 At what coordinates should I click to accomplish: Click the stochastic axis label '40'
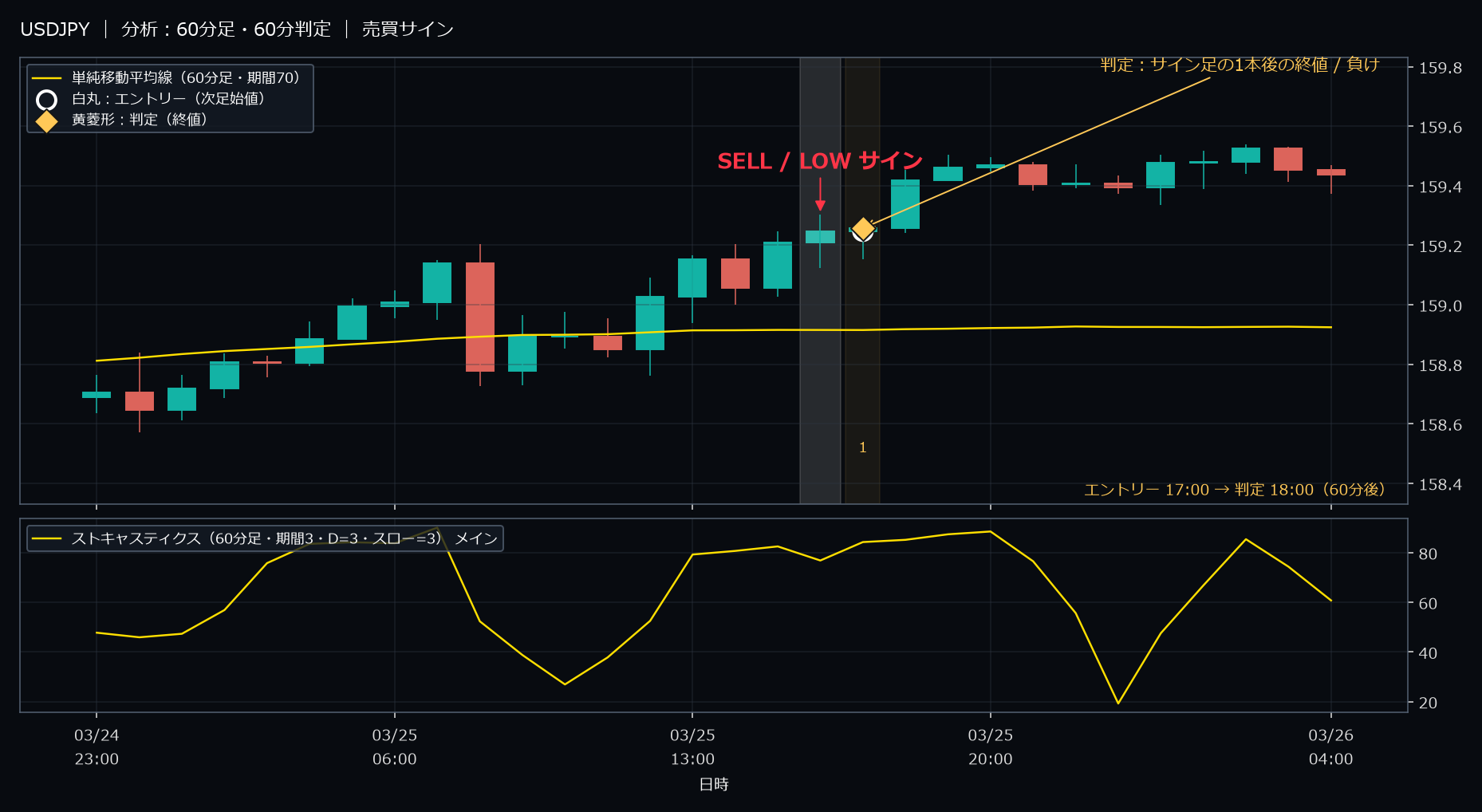click(1428, 653)
